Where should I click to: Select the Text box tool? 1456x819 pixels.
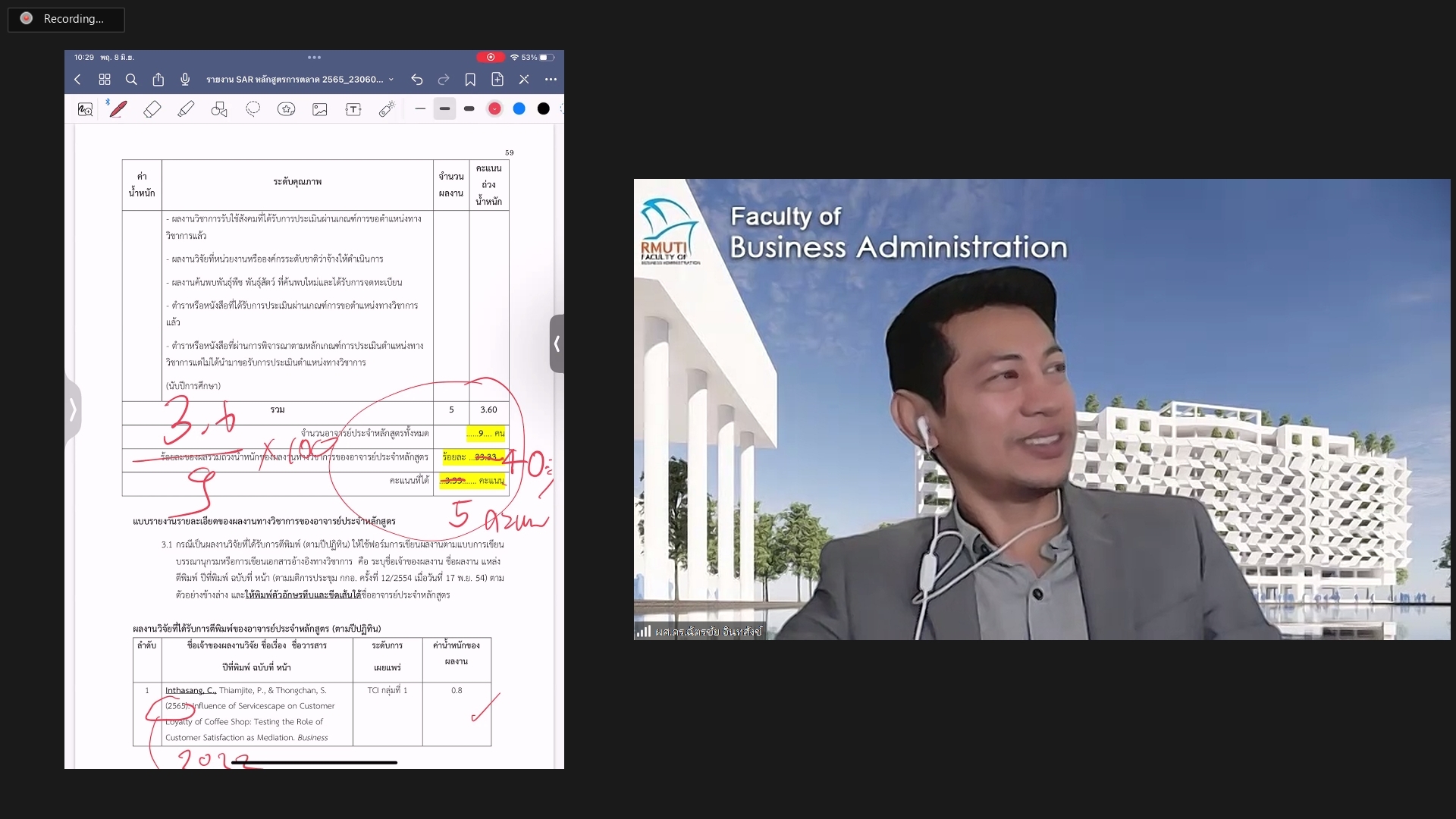[353, 109]
